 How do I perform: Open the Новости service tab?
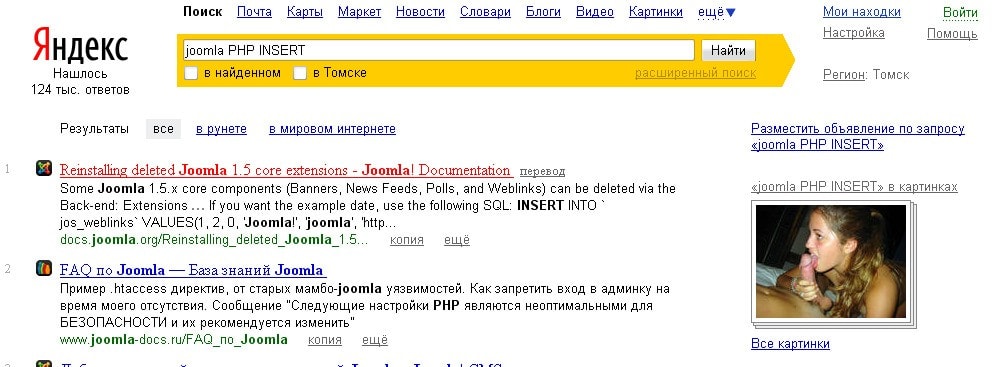pyautogui.click(x=420, y=11)
